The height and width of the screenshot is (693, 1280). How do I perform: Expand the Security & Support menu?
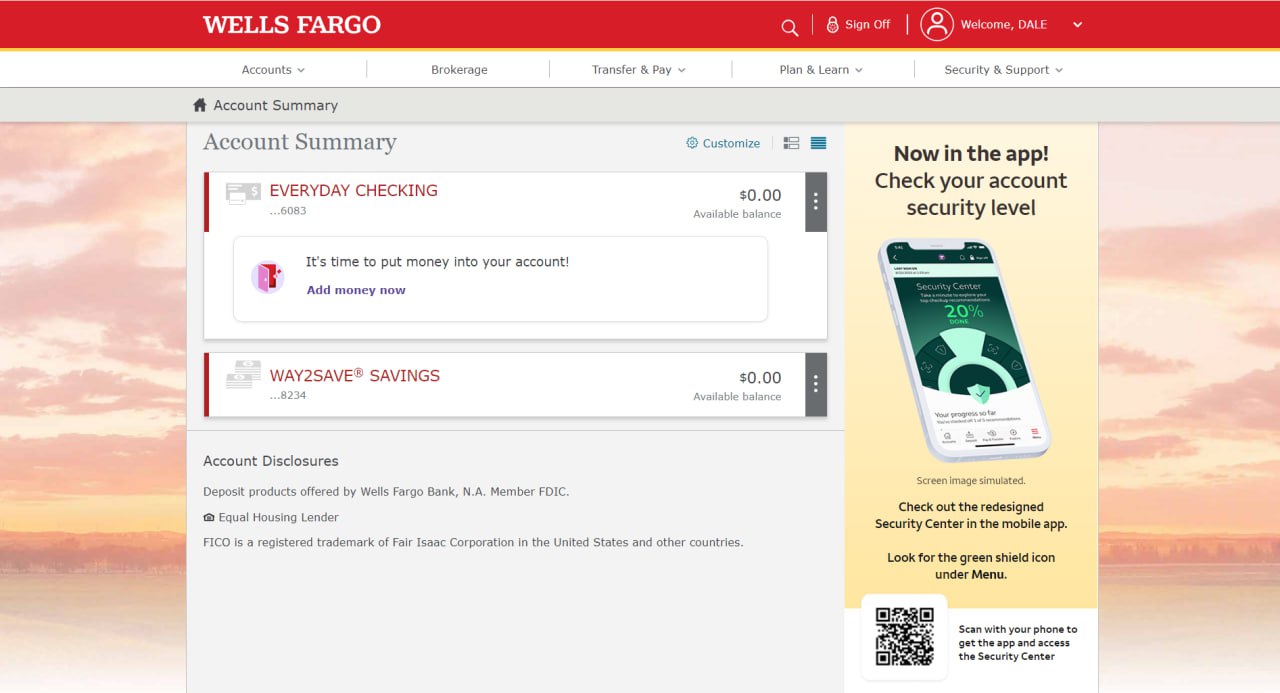[1004, 70]
